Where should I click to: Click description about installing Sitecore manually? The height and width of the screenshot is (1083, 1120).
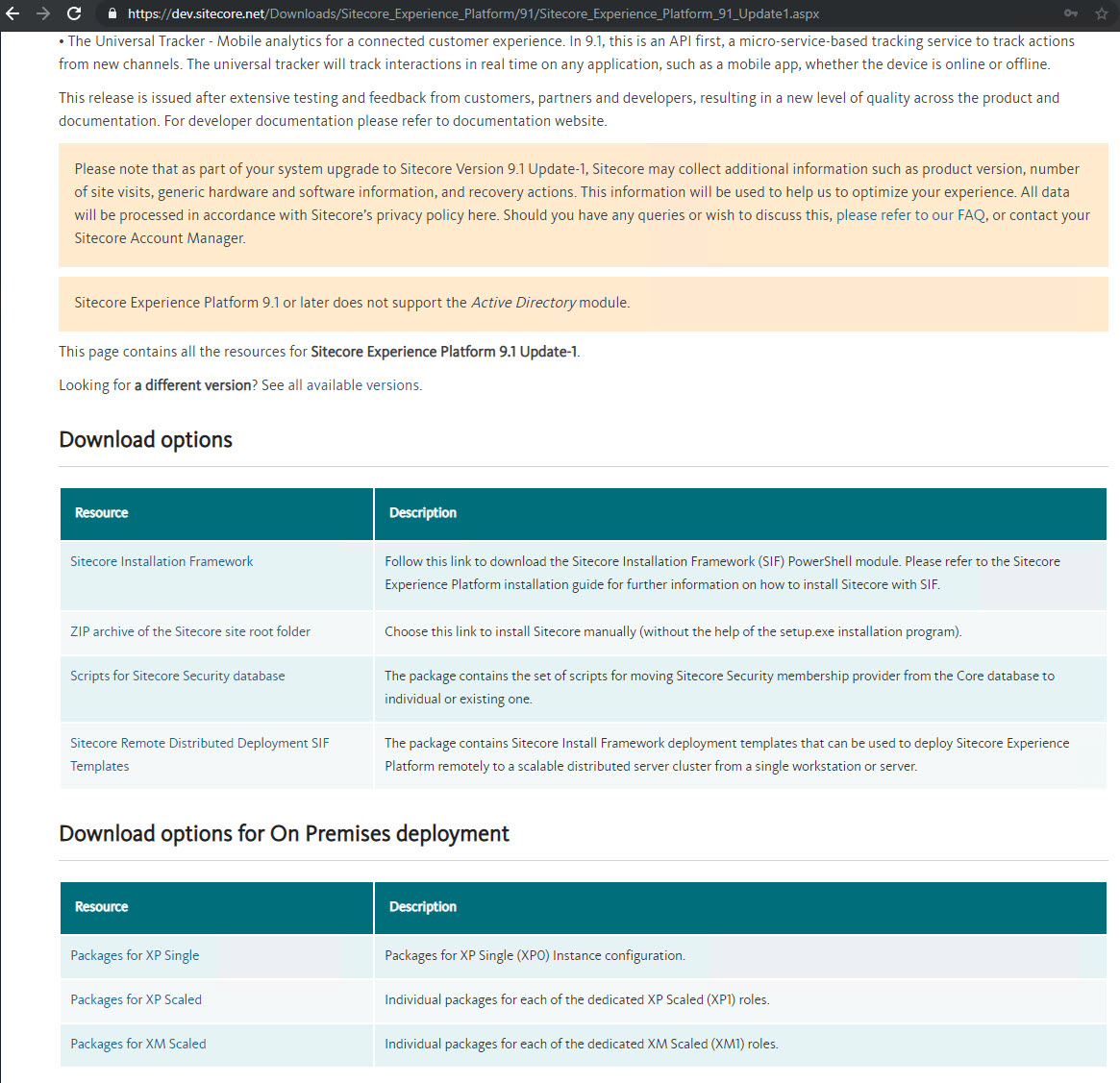pyautogui.click(x=673, y=631)
